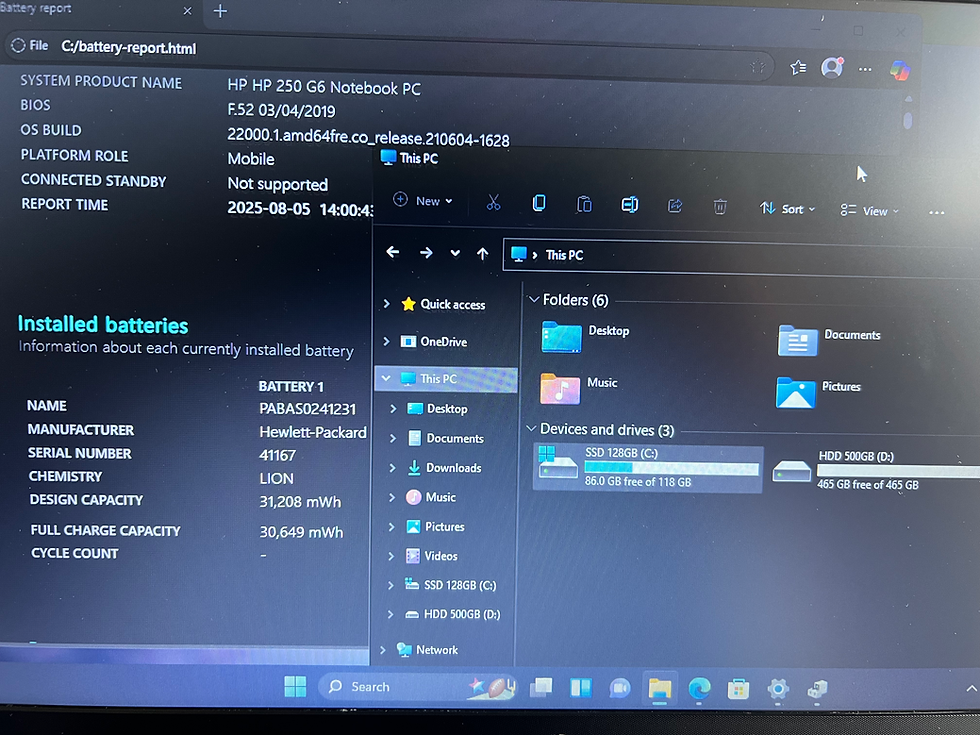Open a new browser tab with plus button
Image resolution: width=980 pixels, height=735 pixels.
pyautogui.click(x=220, y=11)
